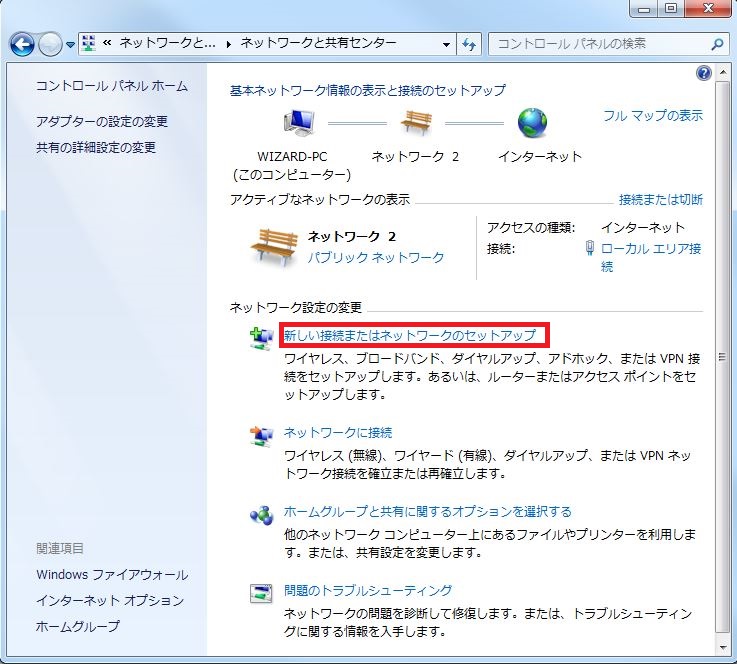
Task: Click the Back navigation arrow button
Action: click(22, 44)
